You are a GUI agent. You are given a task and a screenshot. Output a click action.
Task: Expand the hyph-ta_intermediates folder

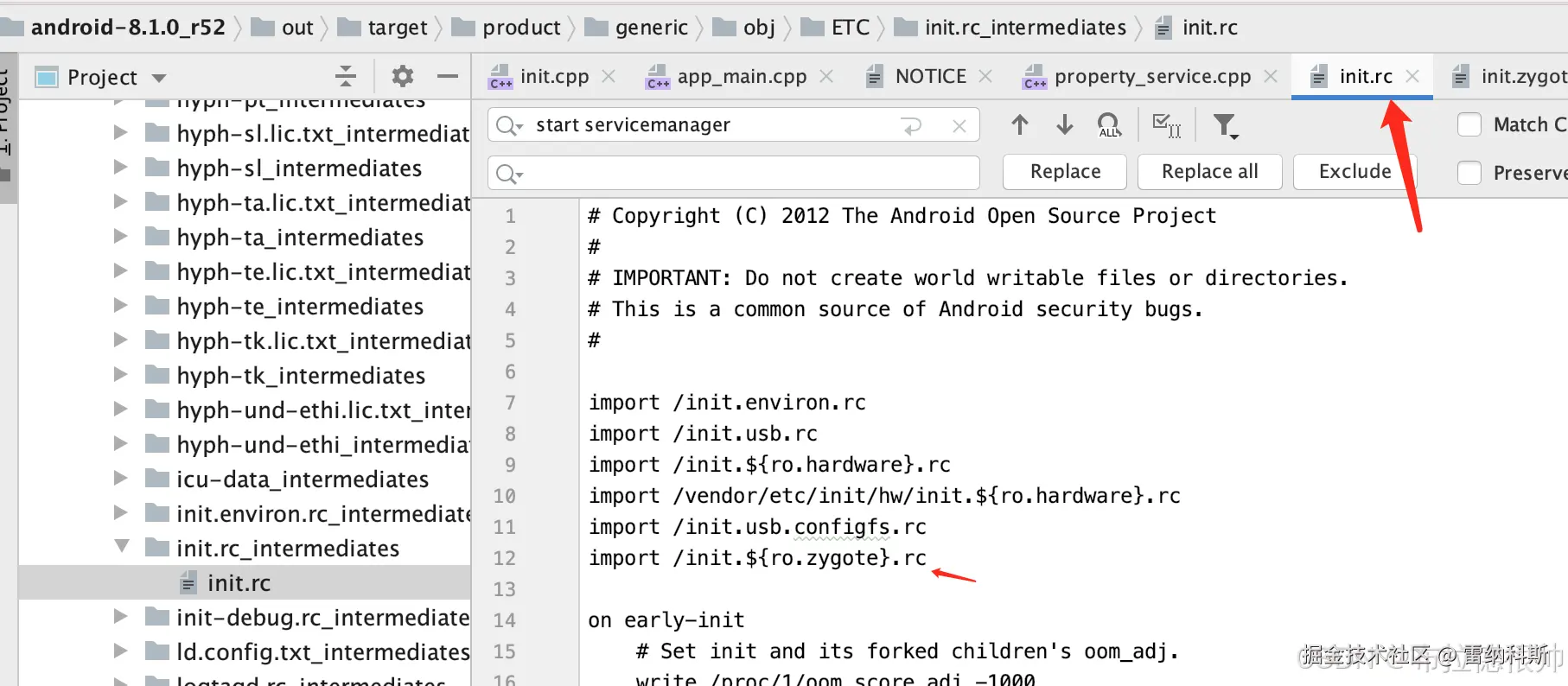coord(122,237)
